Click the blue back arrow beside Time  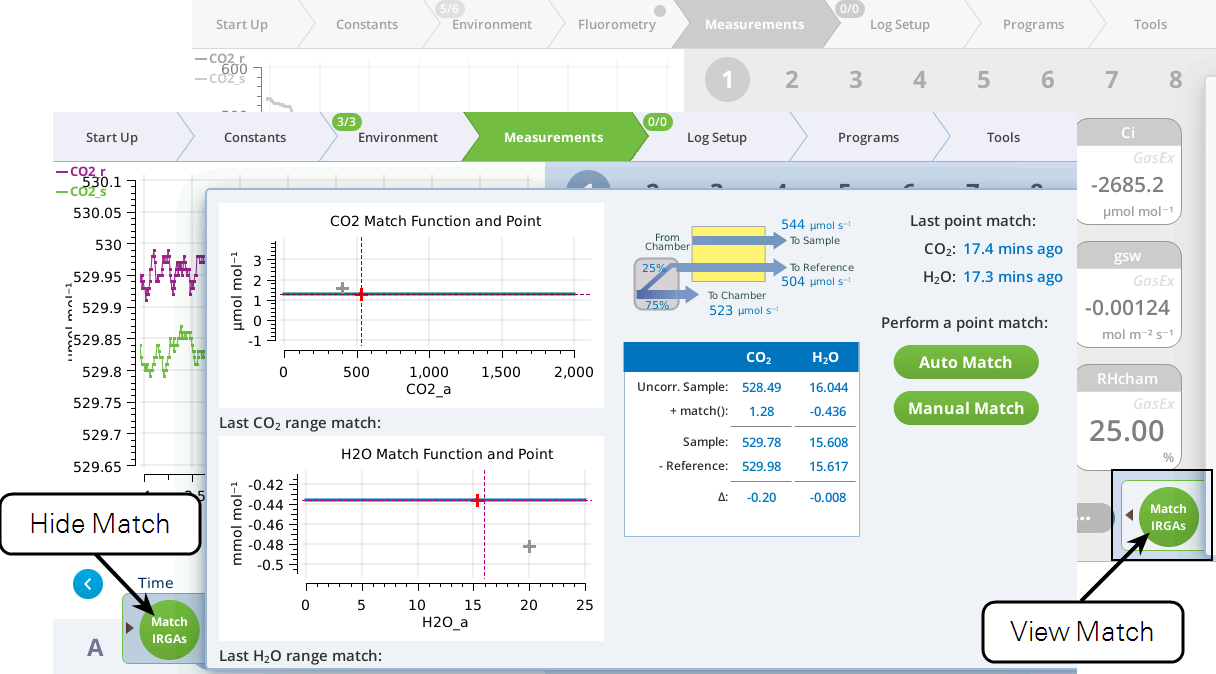(88, 583)
